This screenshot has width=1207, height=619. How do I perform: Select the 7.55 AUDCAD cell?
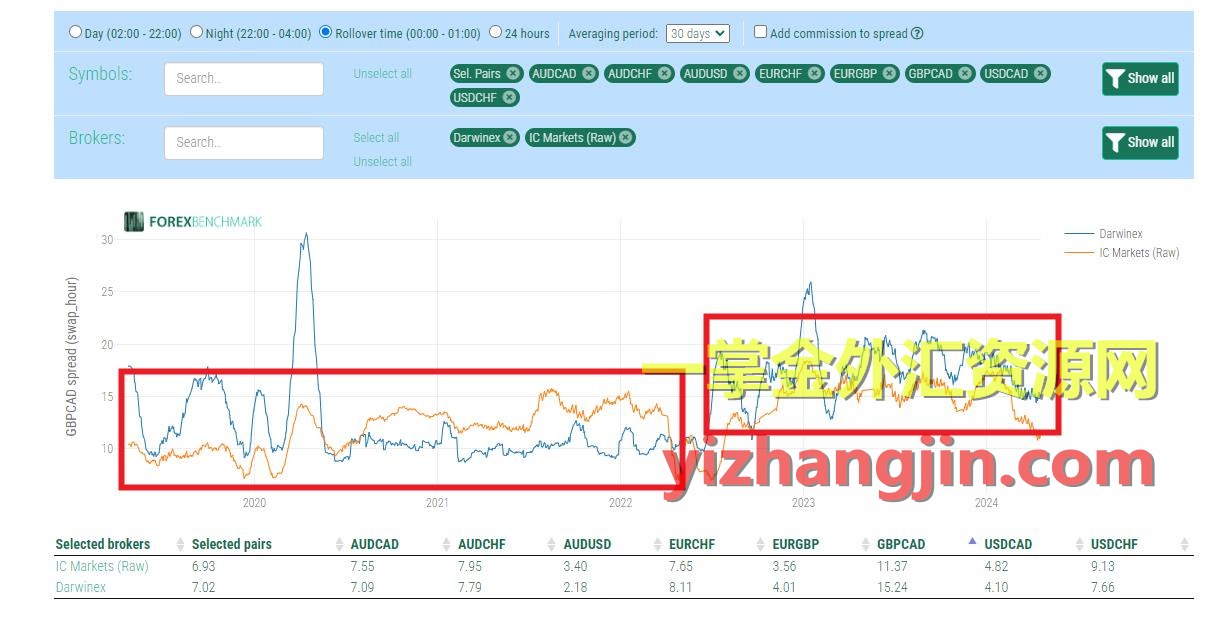363,566
